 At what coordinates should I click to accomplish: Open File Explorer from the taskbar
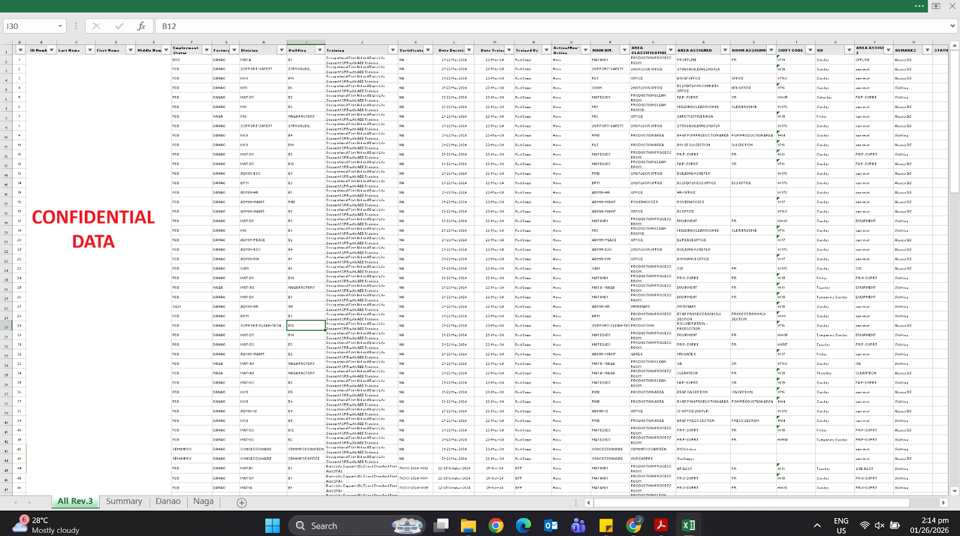tap(468, 525)
